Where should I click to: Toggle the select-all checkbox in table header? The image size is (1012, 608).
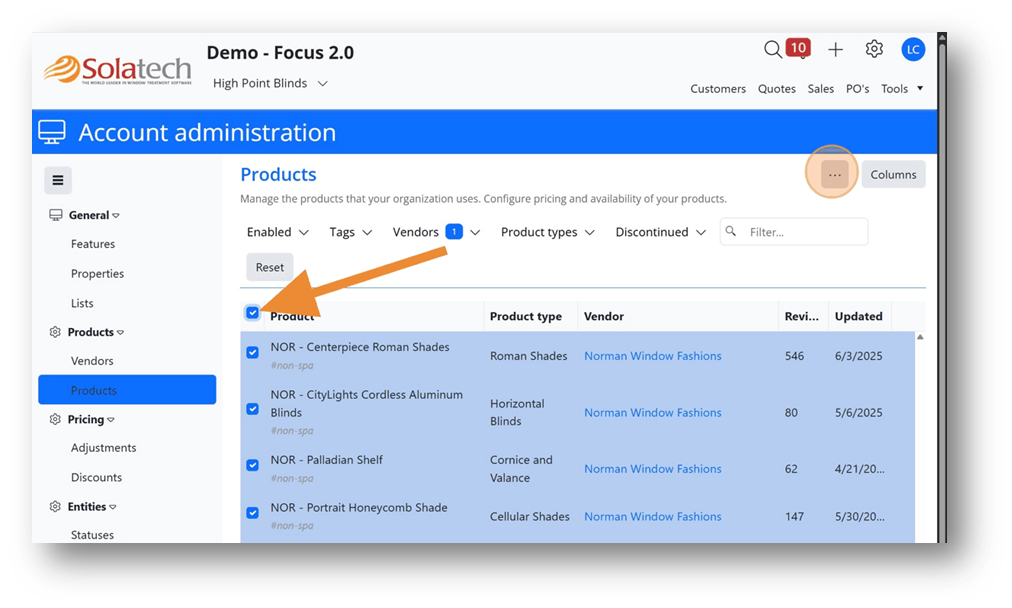252,313
